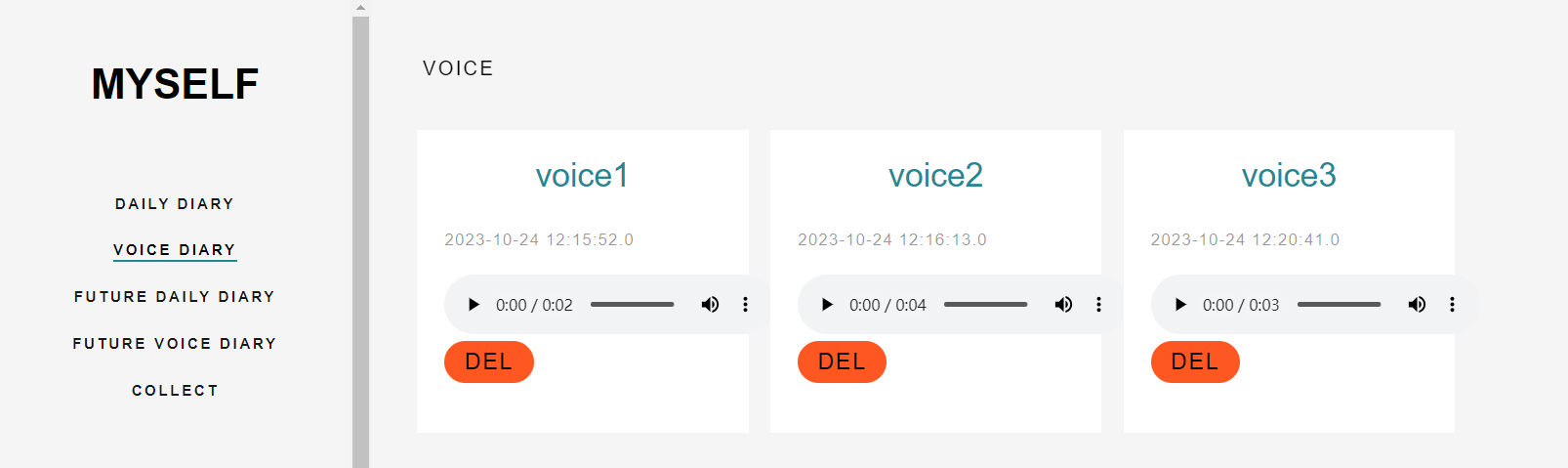Open the Collect section

[x=175, y=391]
